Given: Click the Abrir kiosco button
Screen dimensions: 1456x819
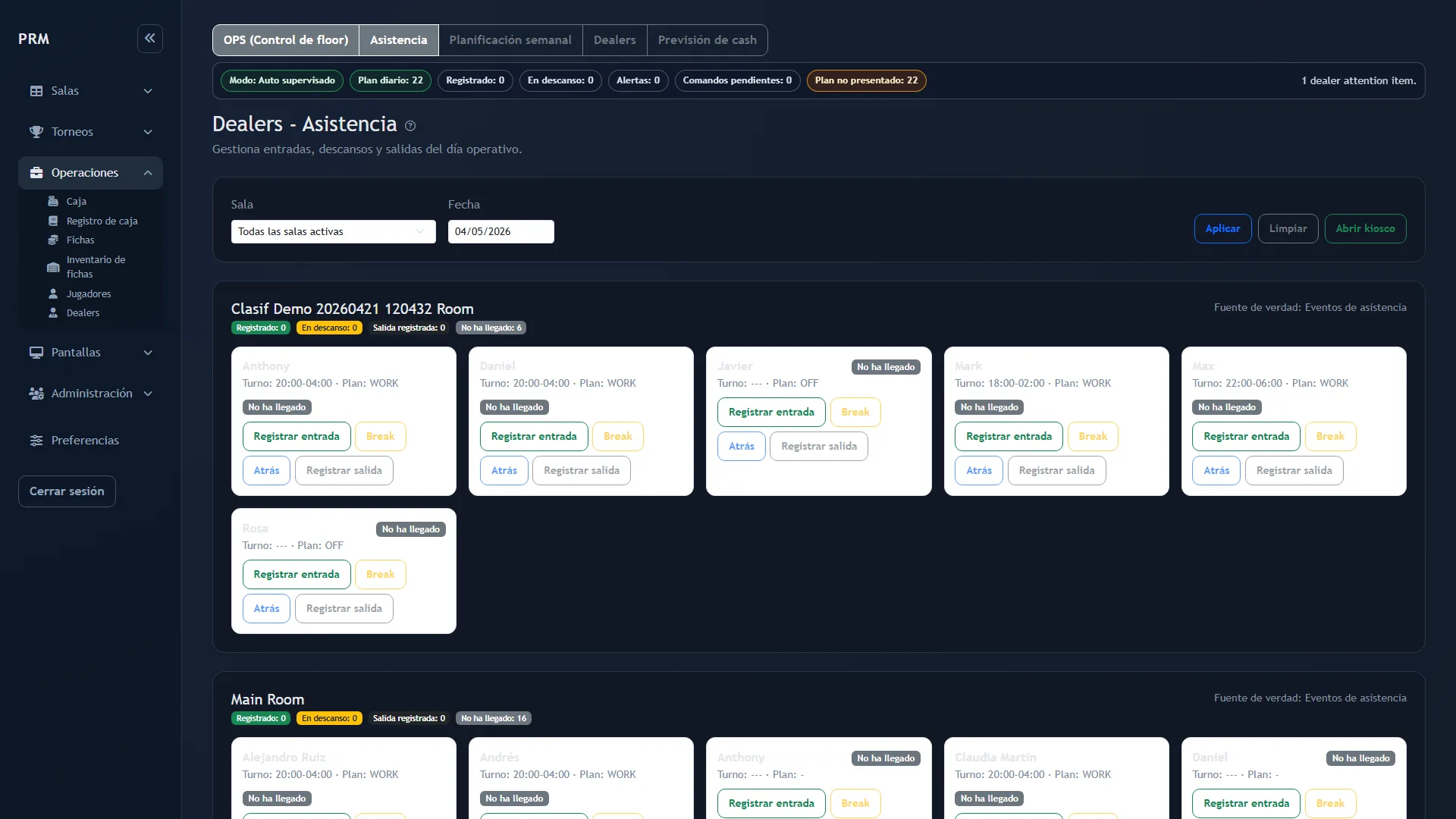Looking at the screenshot, I should coord(1365,228).
